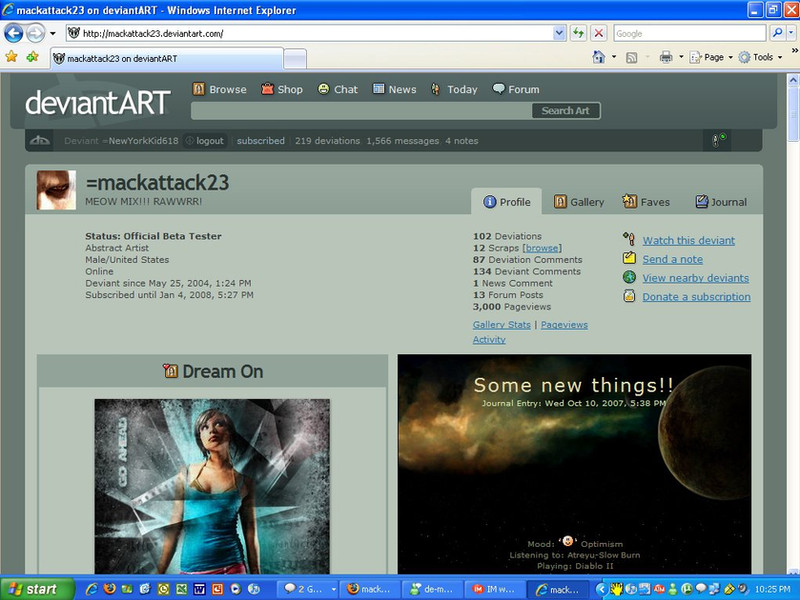Expand the Home button dropdown arrow
Image resolution: width=800 pixels, height=600 pixels.
pos(614,57)
